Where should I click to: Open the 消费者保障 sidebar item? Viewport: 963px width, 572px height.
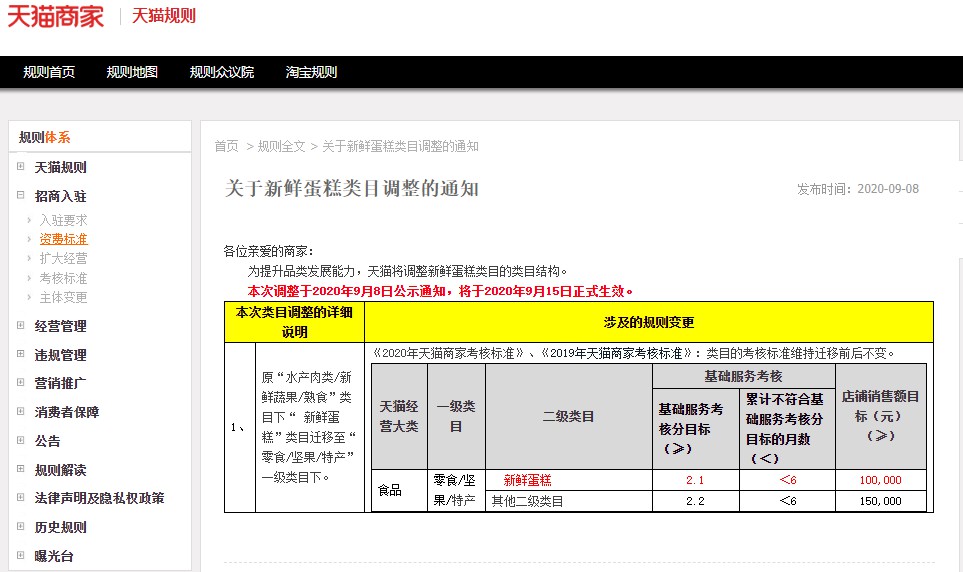[66, 412]
